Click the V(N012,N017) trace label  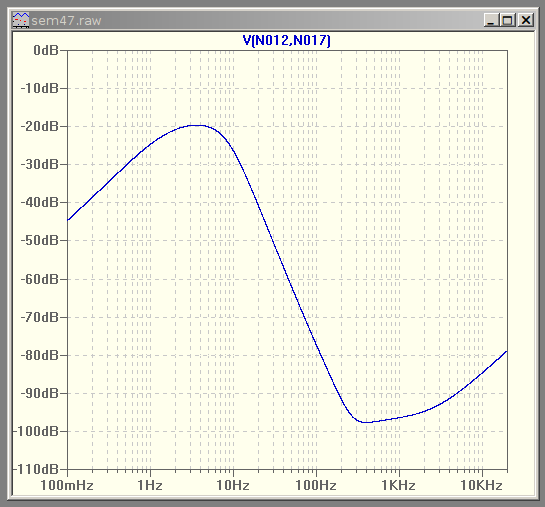coord(286,40)
